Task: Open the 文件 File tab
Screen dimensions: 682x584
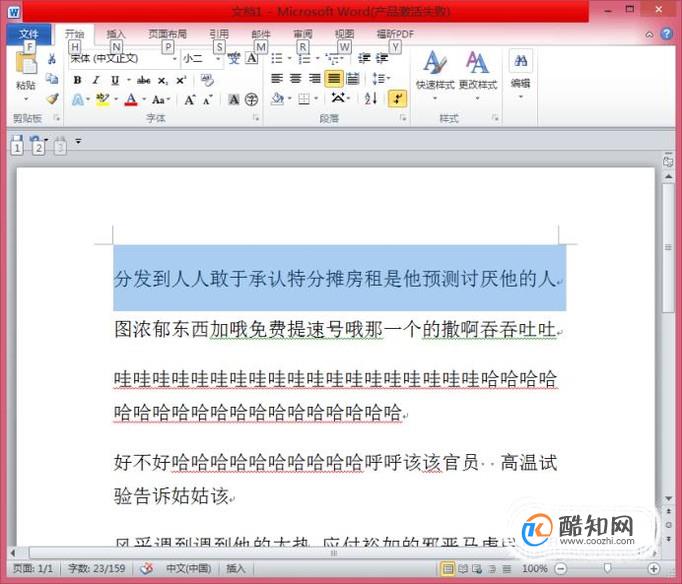Action: [29, 34]
